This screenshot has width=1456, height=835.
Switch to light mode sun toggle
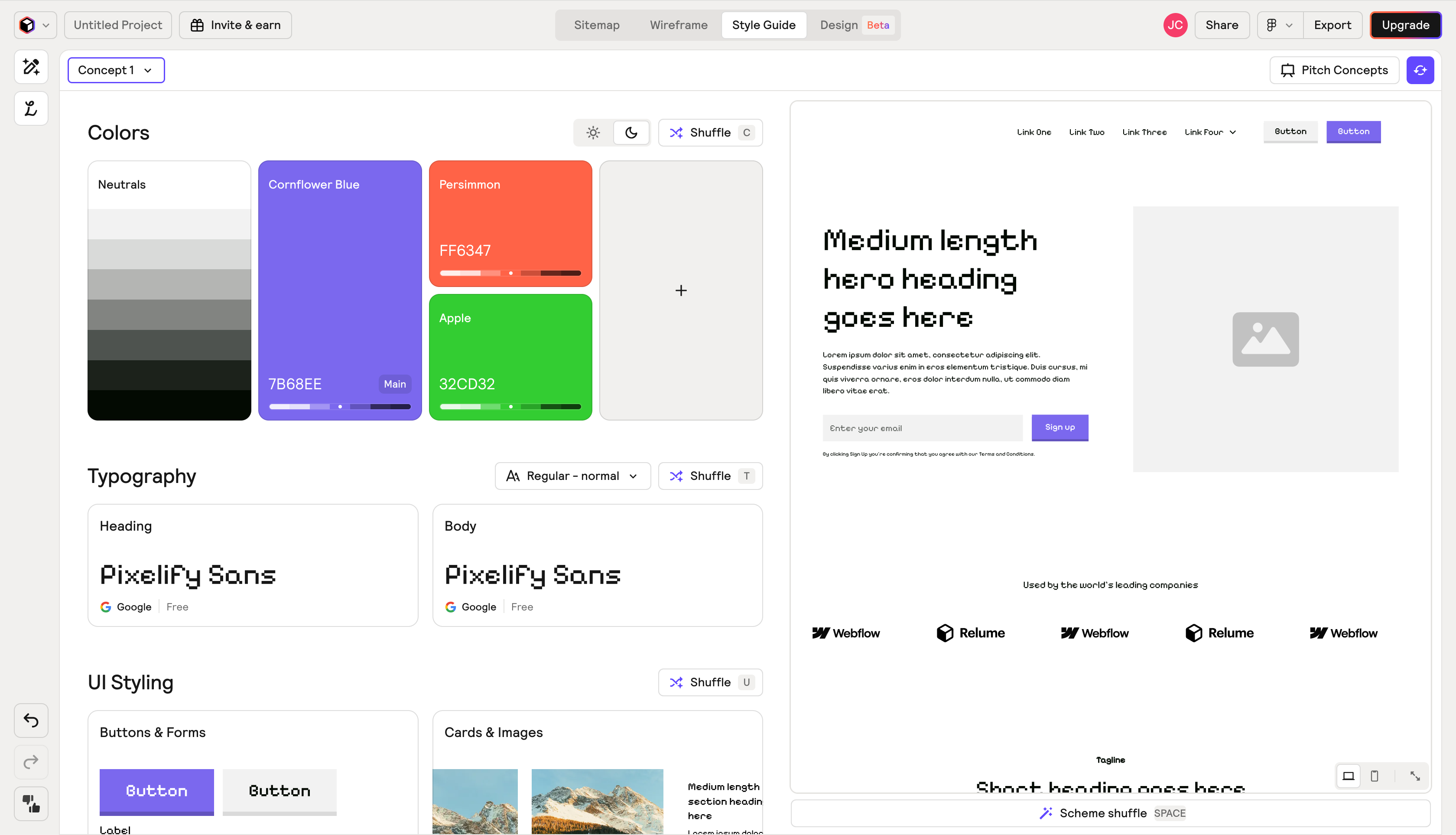coord(593,133)
